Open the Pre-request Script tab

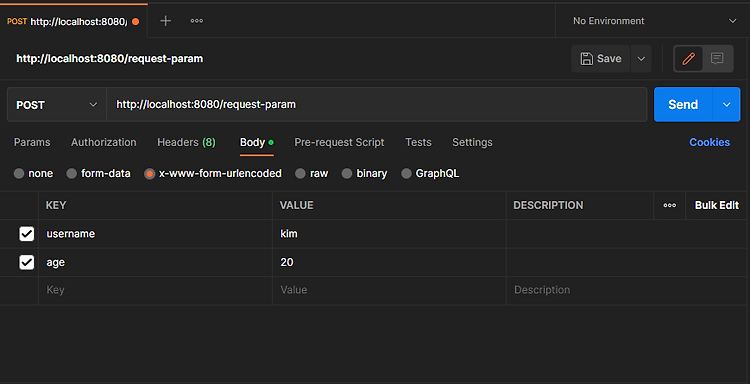(339, 143)
